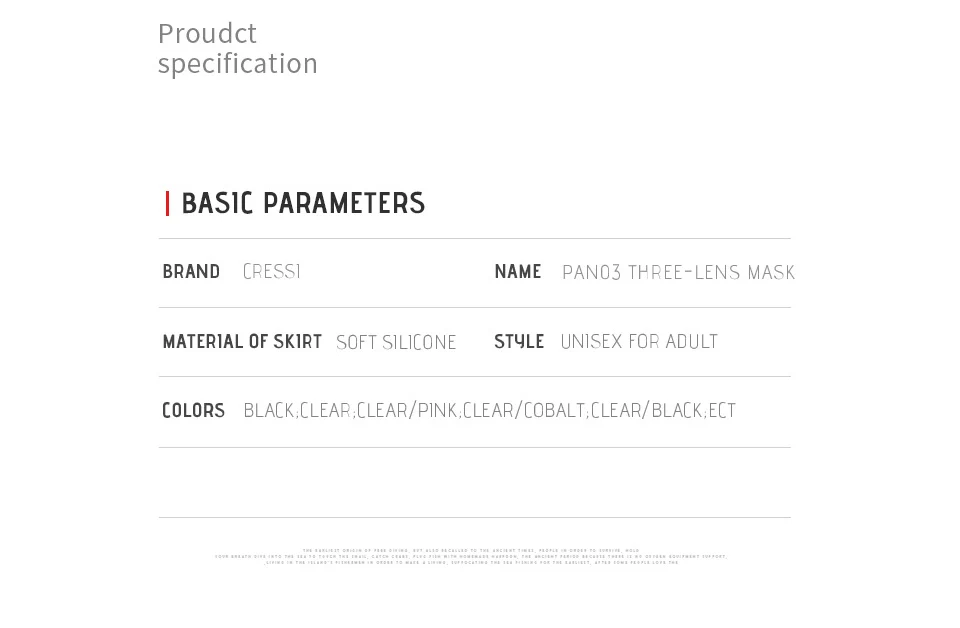Select the STYLE label
This screenshot has height=628, width=960.
(x=519, y=342)
